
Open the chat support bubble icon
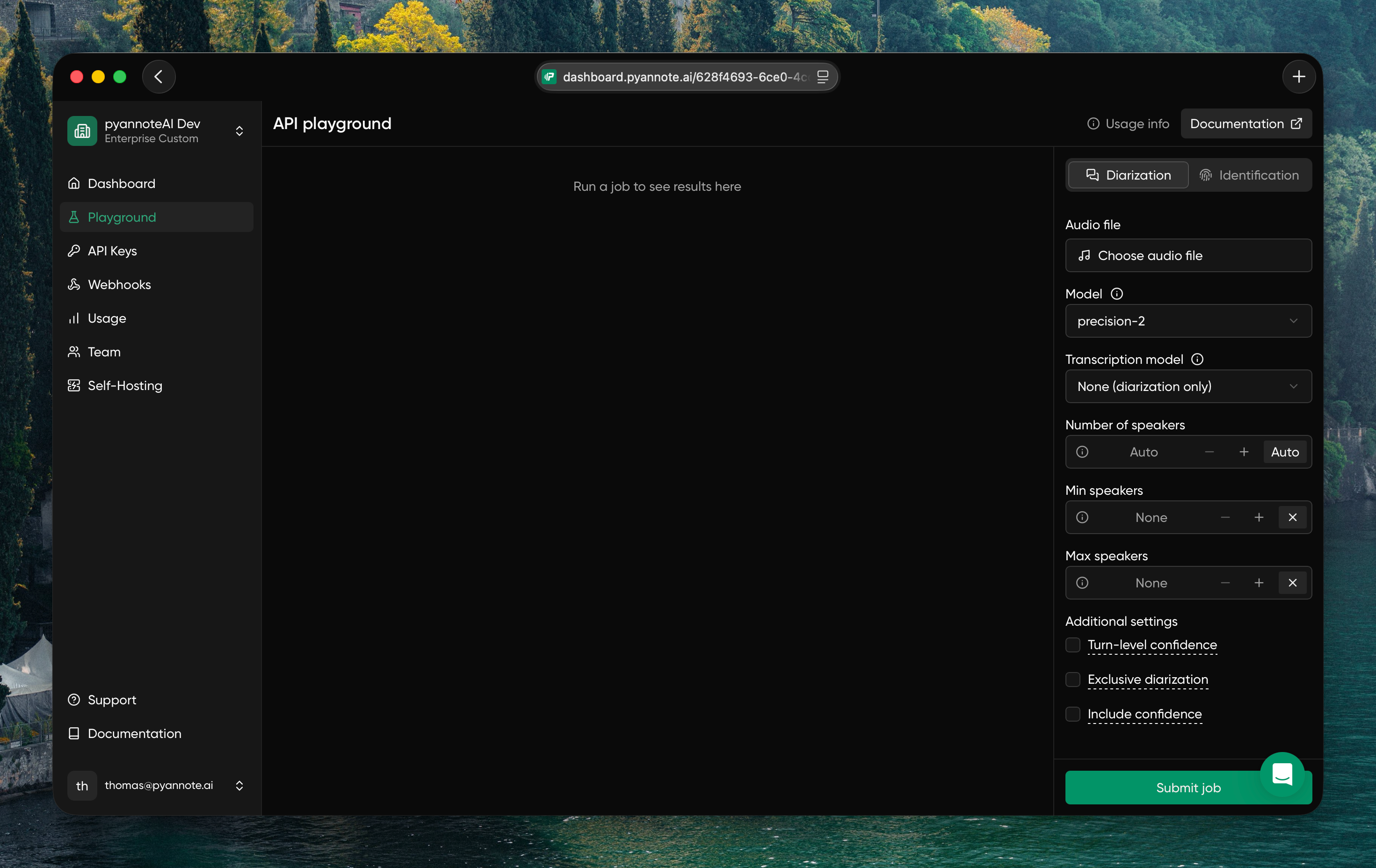[1283, 775]
